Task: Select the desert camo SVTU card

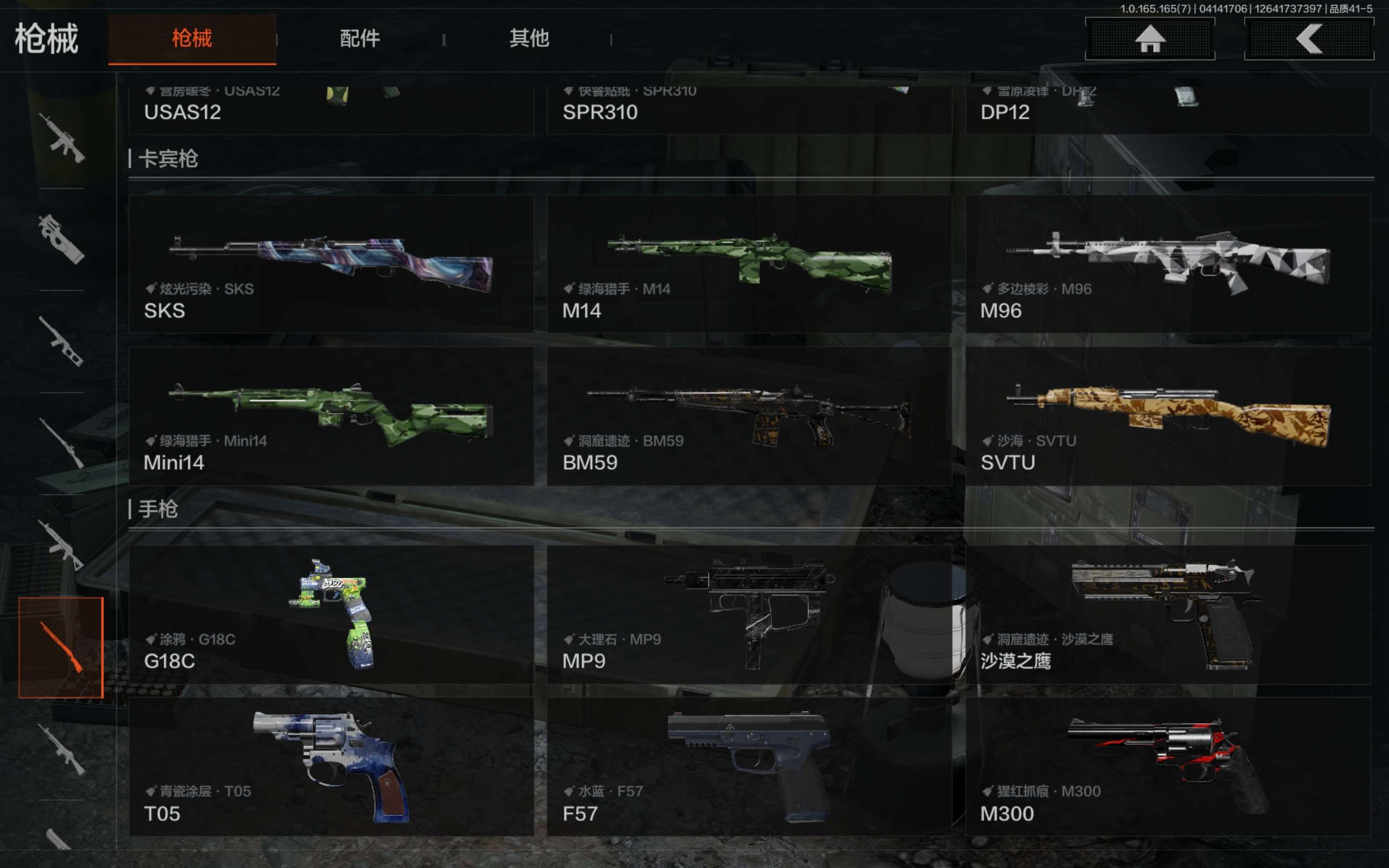Action: 1168,416
